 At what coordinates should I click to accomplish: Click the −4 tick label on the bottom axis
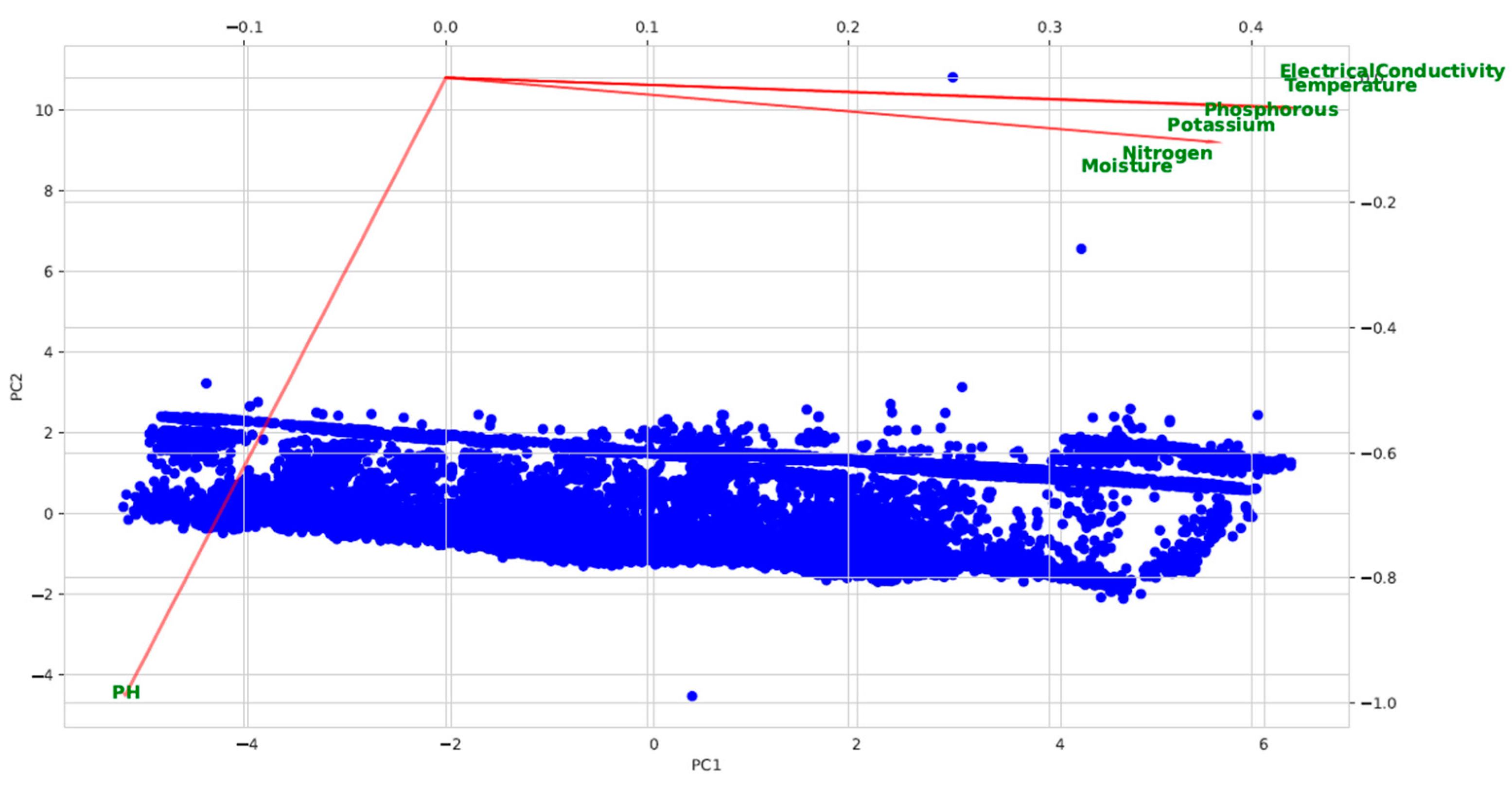click(x=247, y=745)
